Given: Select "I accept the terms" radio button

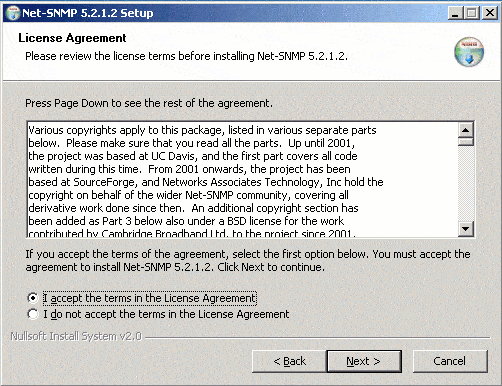Looking at the screenshot, I should 33,298.
